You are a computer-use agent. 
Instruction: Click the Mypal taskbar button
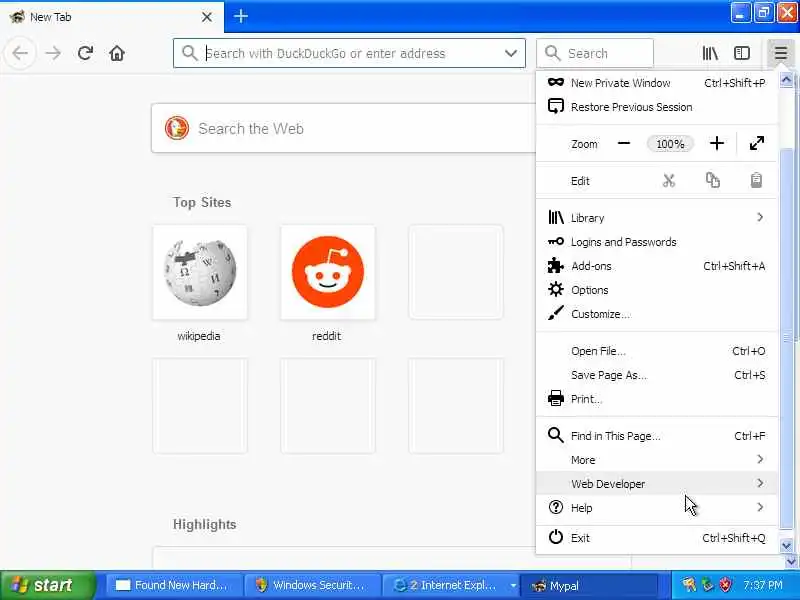click(x=589, y=585)
